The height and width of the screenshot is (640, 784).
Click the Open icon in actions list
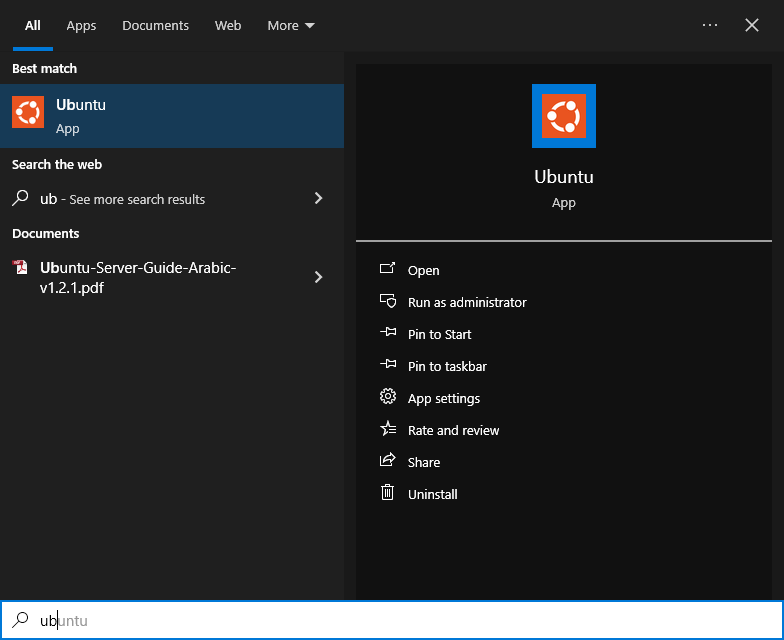point(388,269)
